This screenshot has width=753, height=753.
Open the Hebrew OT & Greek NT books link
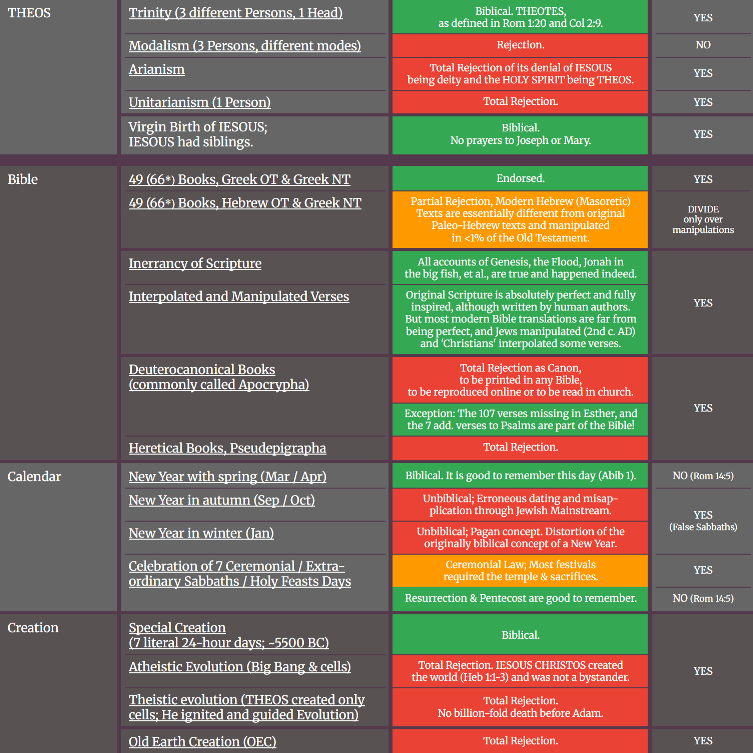pyautogui.click(x=245, y=203)
